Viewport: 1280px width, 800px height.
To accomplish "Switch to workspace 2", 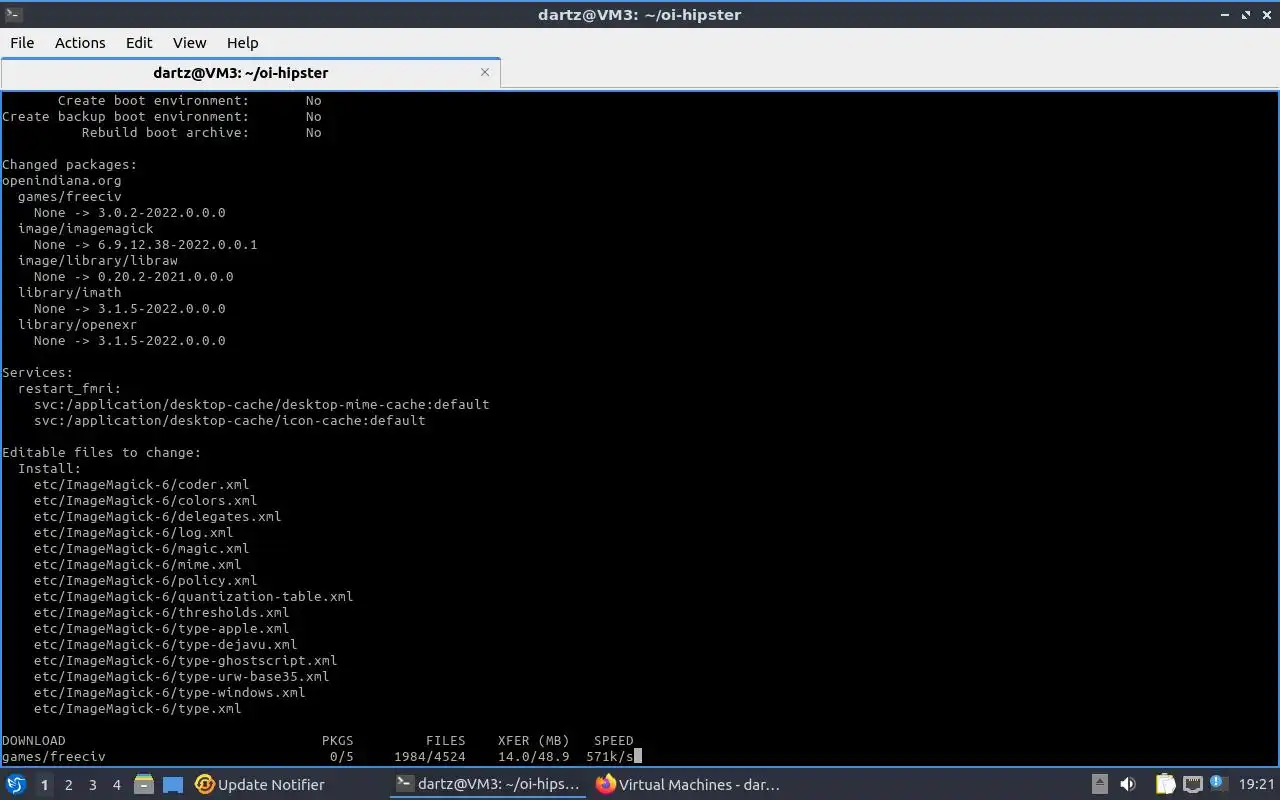I will [x=68, y=785].
